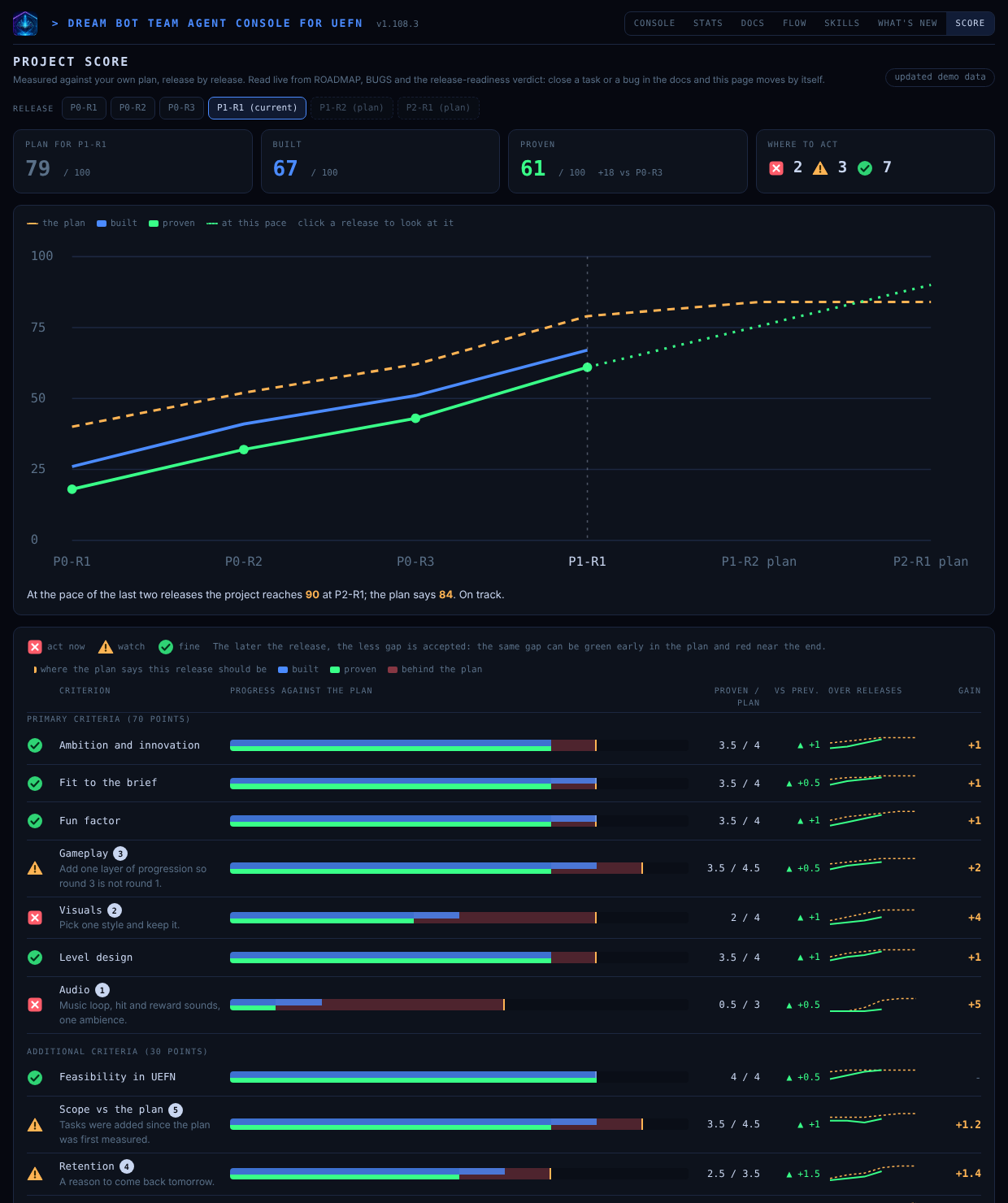Screen dimensions: 1008x1203
Task: Click the act now legend icon
Action: coord(35,647)
